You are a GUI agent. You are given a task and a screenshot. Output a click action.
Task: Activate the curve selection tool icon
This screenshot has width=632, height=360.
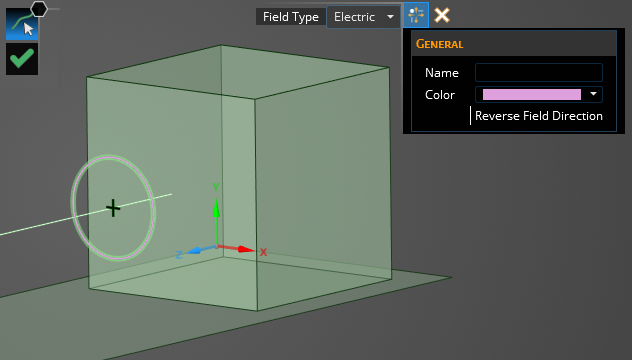pos(22,25)
